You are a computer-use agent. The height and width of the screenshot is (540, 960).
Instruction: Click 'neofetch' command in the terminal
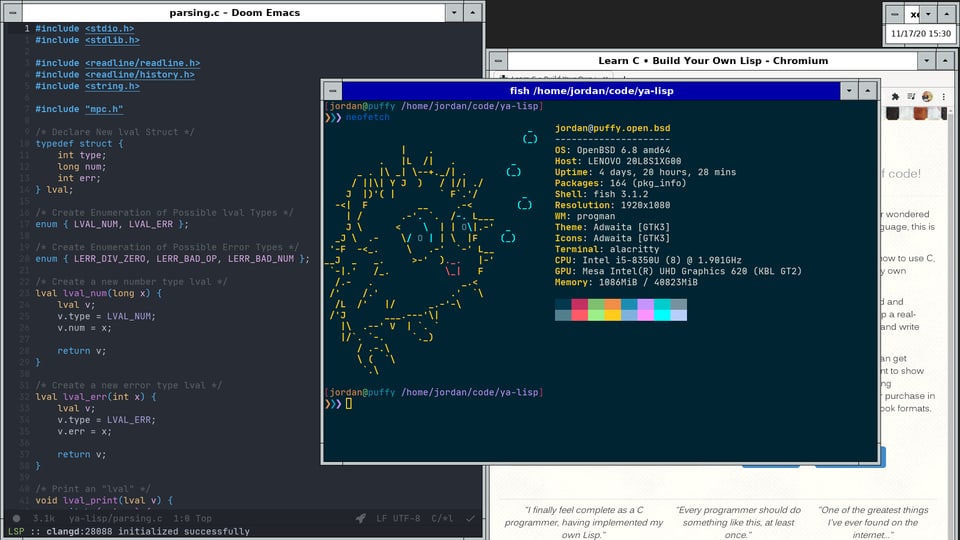pyautogui.click(x=367, y=117)
